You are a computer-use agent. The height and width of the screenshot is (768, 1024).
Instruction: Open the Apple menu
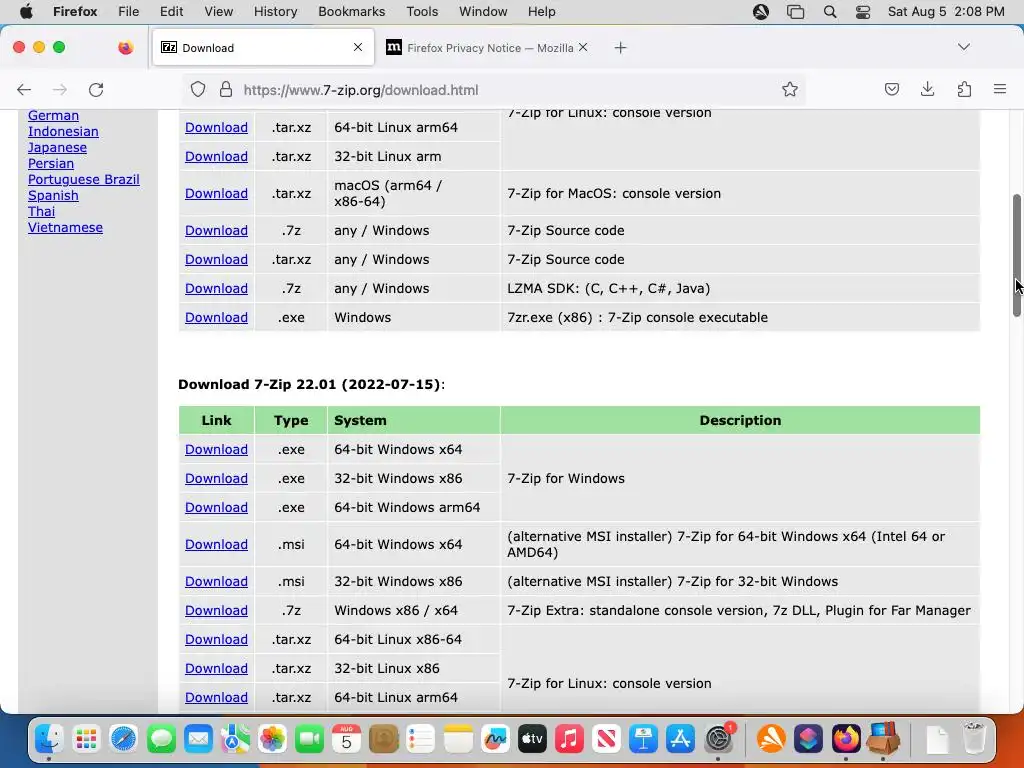point(26,12)
